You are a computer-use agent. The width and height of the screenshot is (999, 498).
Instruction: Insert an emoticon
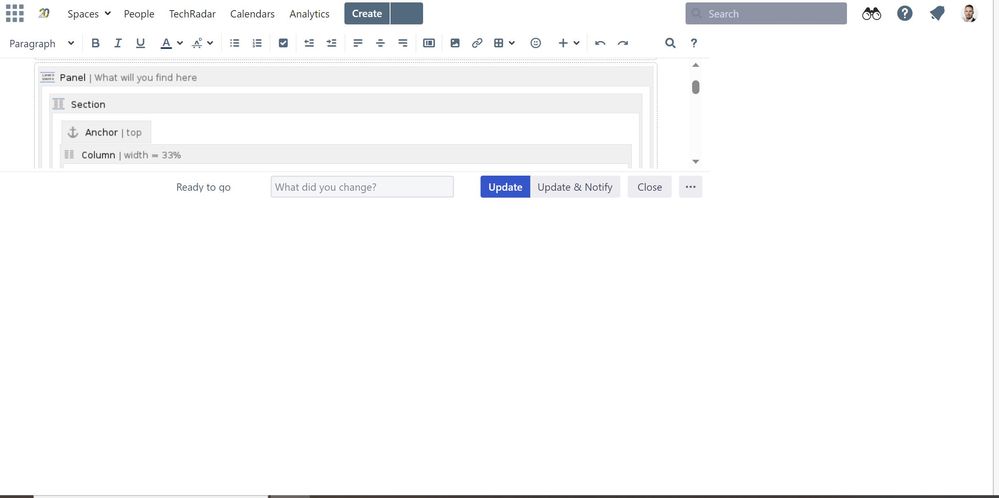coord(536,43)
